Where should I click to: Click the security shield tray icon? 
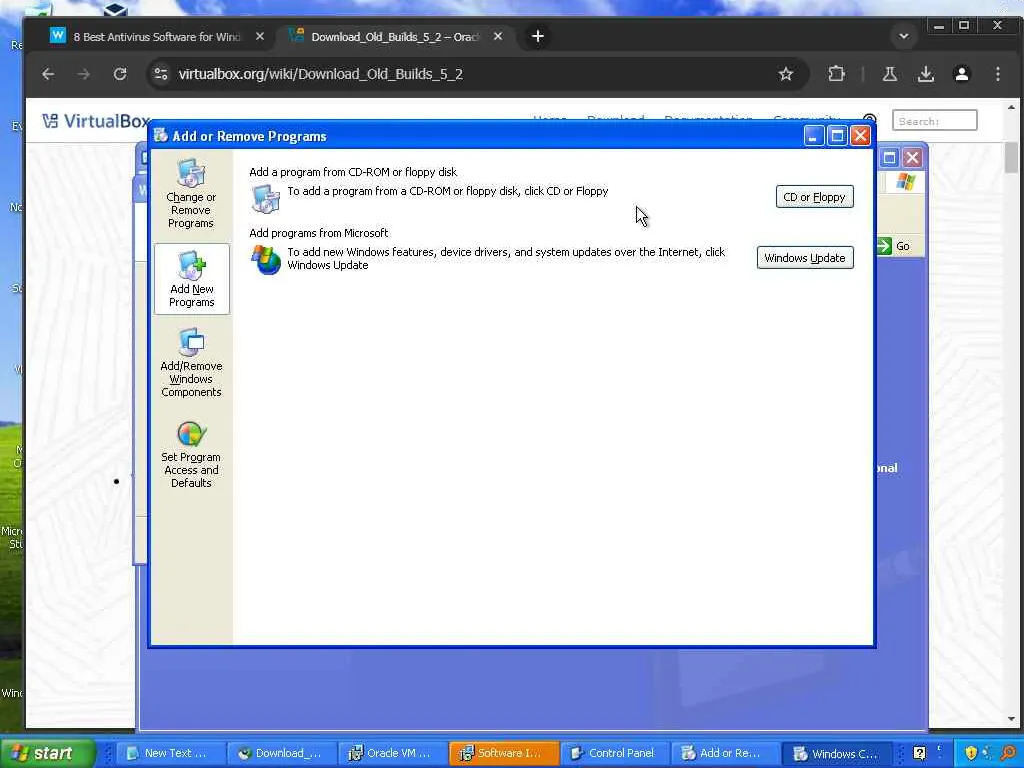(971, 753)
